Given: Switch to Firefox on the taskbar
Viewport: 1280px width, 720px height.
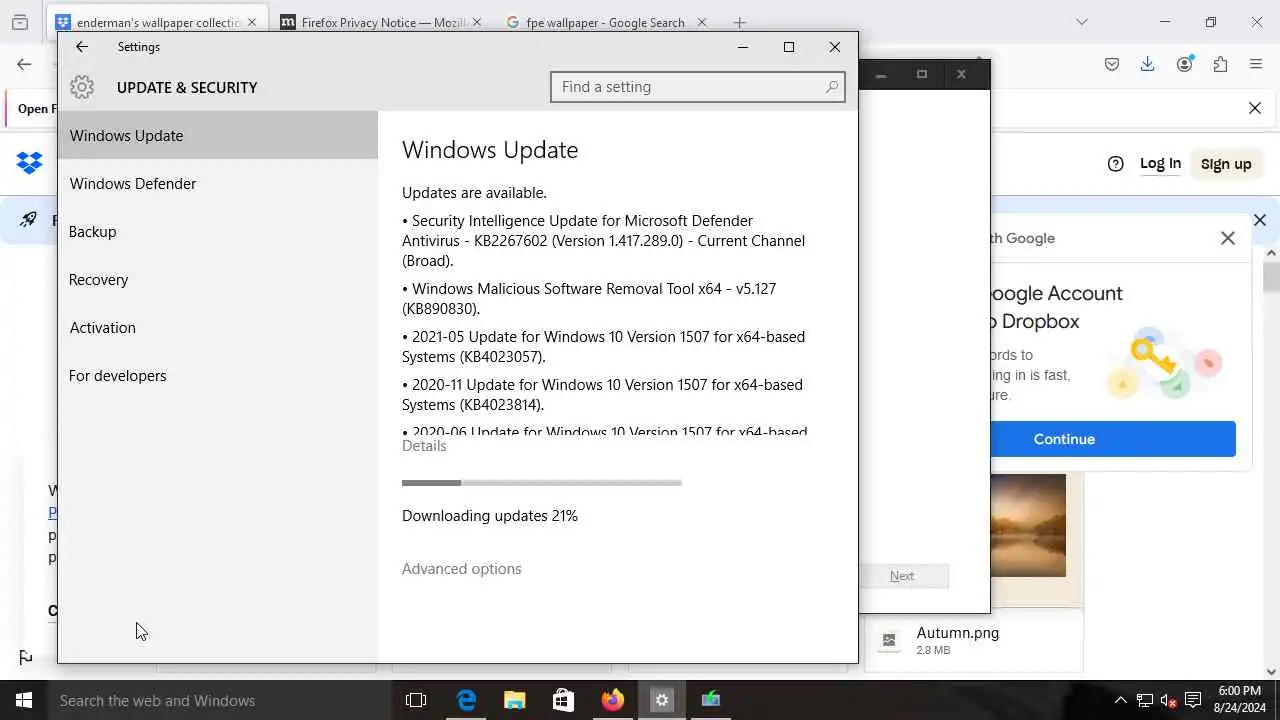Looking at the screenshot, I should 613,700.
